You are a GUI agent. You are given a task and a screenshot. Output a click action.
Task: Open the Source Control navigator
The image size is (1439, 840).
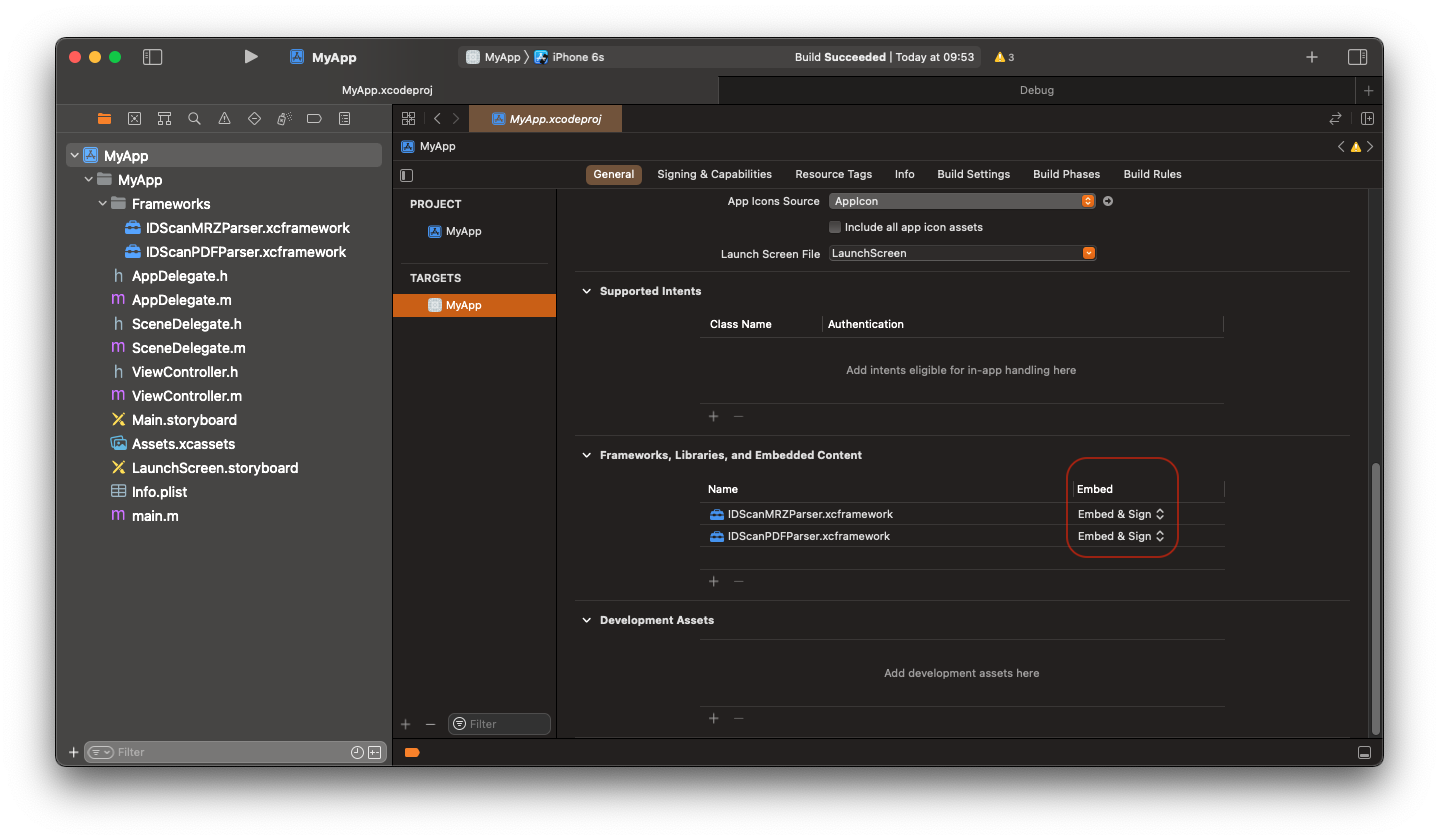point(134,118)
